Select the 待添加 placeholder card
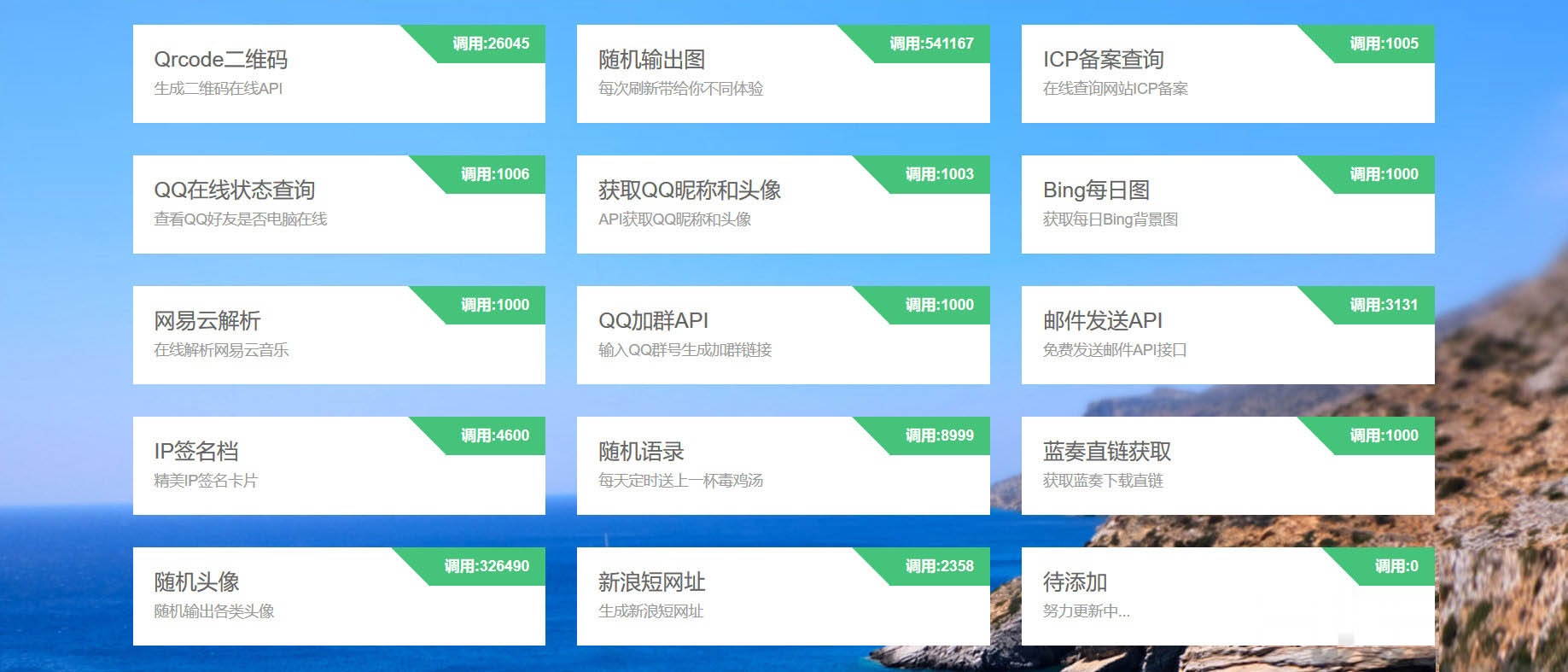 pyautogui.click(x=1227, y=596)
